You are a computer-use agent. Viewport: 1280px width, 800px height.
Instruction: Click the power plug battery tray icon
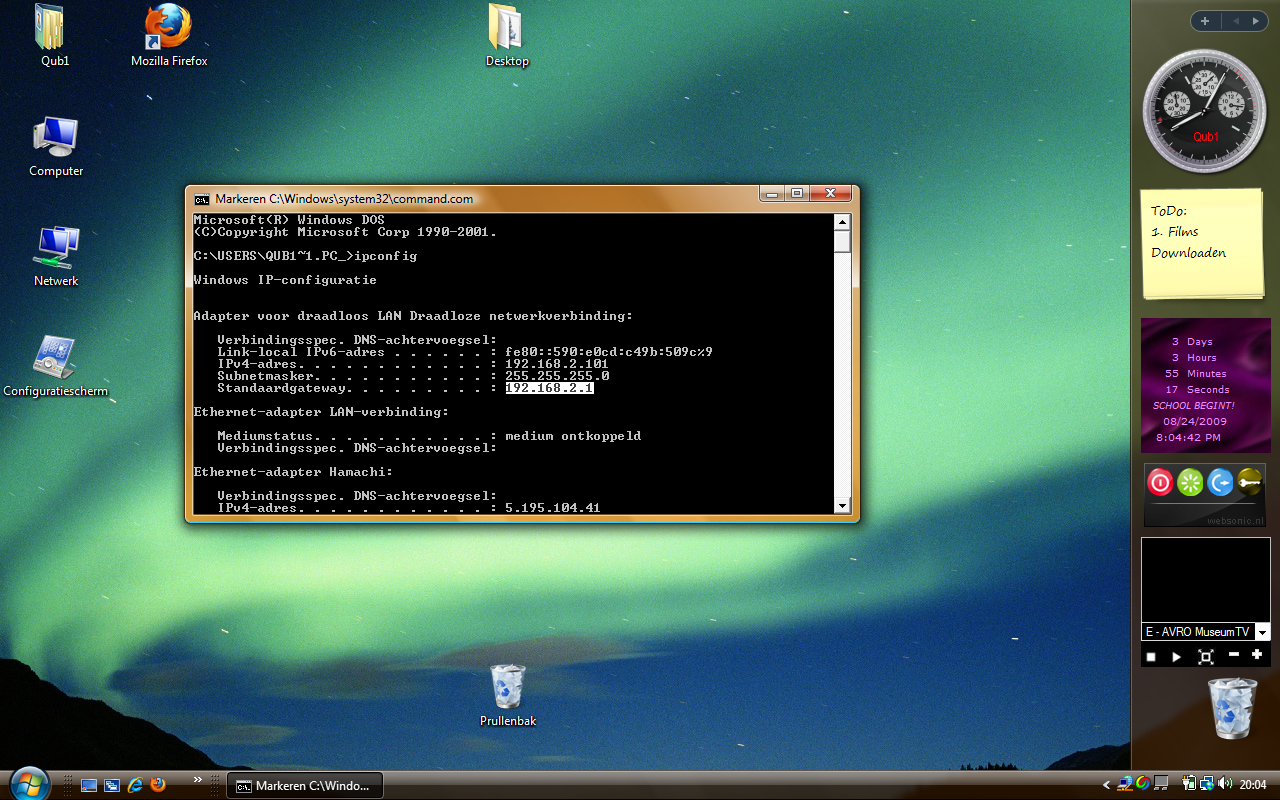[1190, 783]
